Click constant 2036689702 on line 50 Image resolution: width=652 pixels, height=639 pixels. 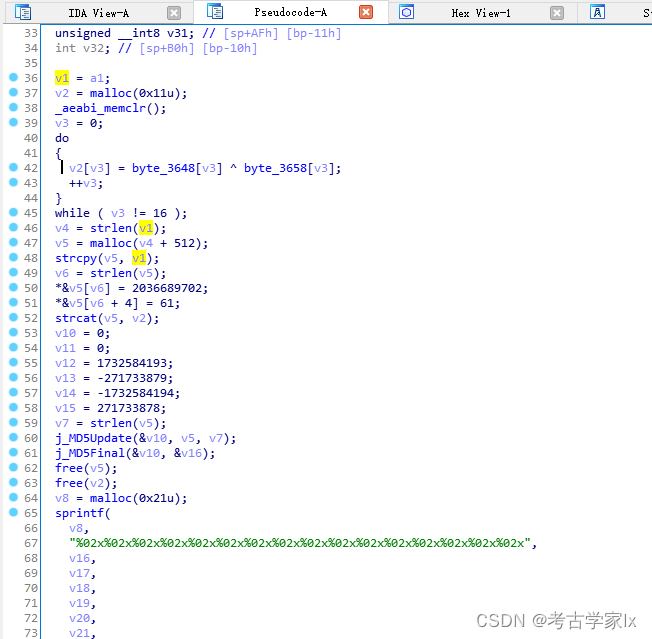[x=167, y=288]
